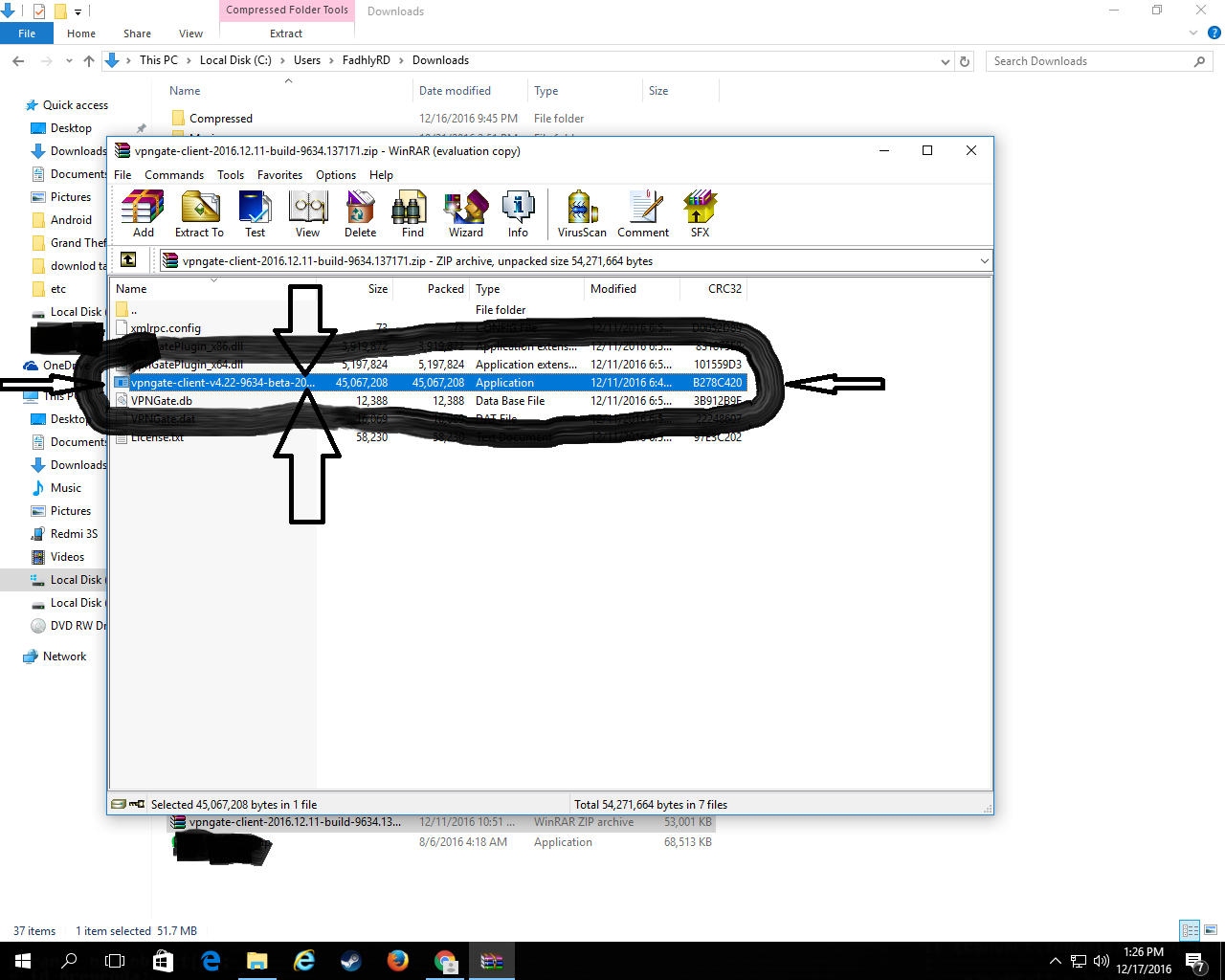This screenshot has height=980, width=1225.
Task: Open Steam from the taskbar
Action: point(351,961)
